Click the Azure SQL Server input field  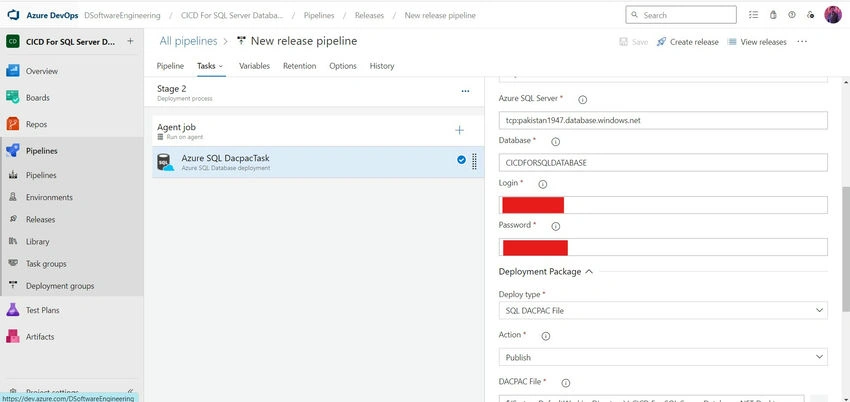[x=663, y=120]
